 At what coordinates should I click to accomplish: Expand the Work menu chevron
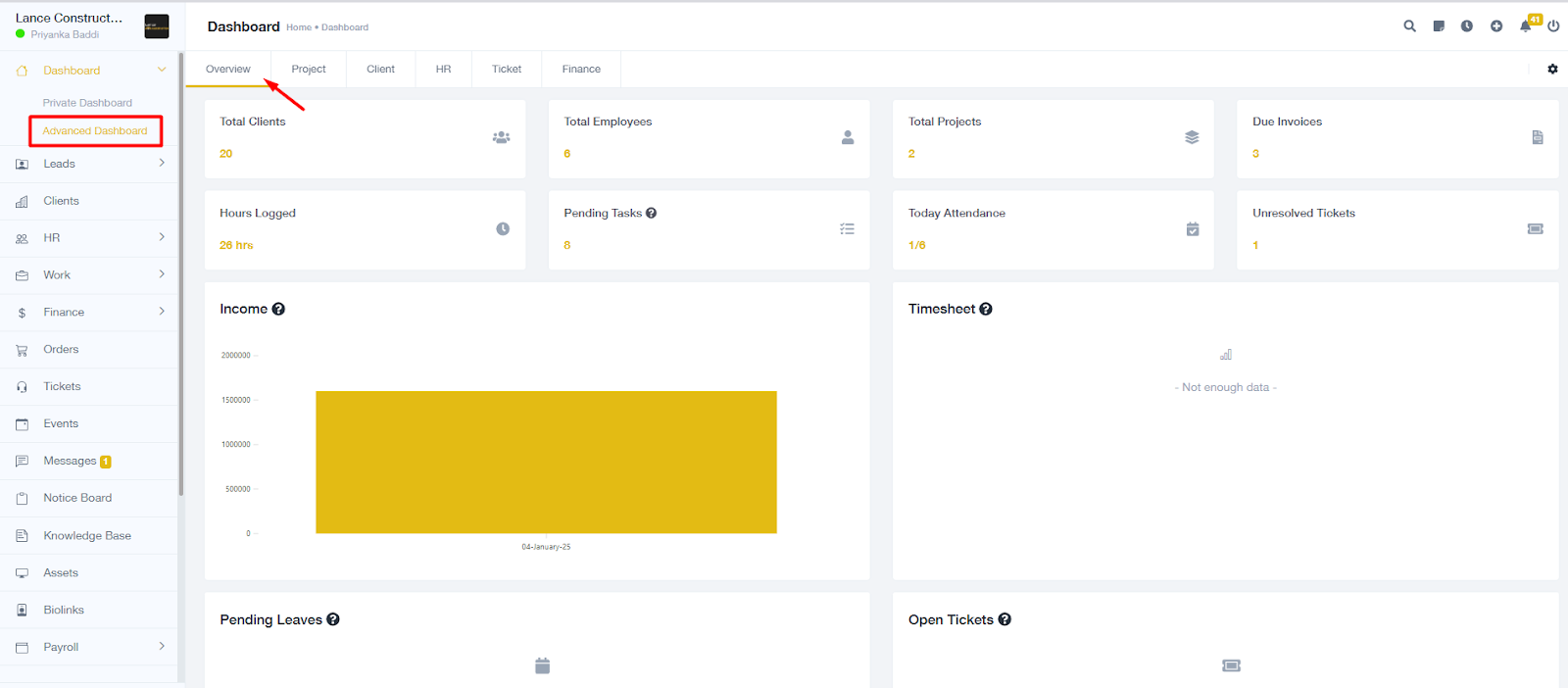162,274
